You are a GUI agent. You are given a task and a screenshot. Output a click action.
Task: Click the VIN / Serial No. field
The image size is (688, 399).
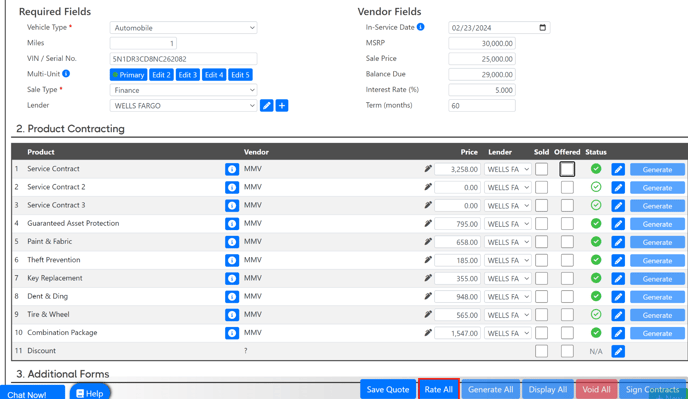click(x=183, y=59)
